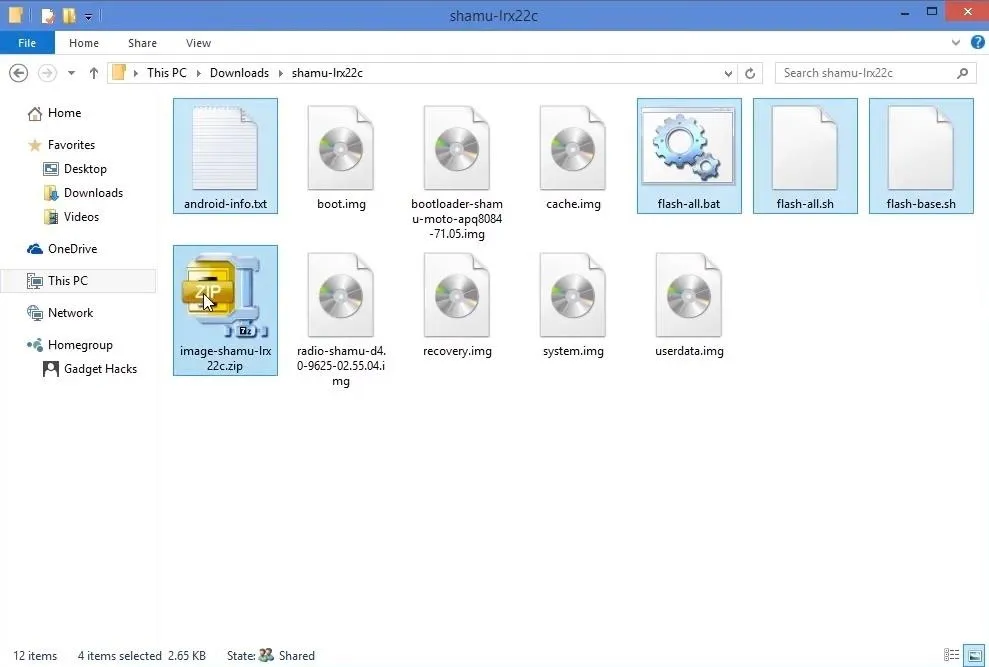Click the New Folder quick access icon
The image size is (989, 667).
pos(69,16)
